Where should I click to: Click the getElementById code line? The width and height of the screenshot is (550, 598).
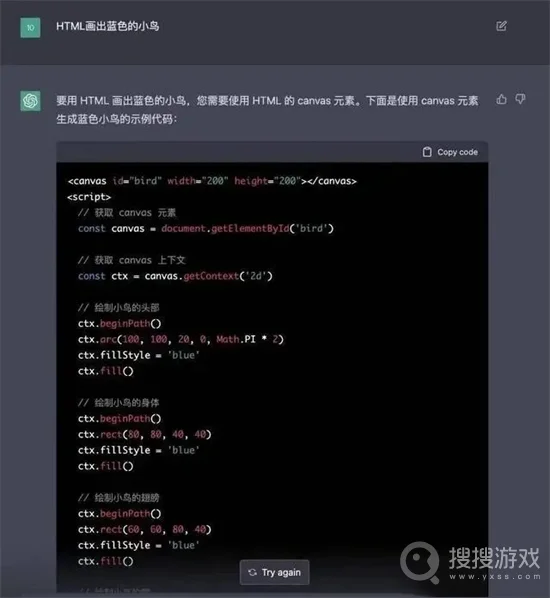pyautogui.click(x=206, y=228)
